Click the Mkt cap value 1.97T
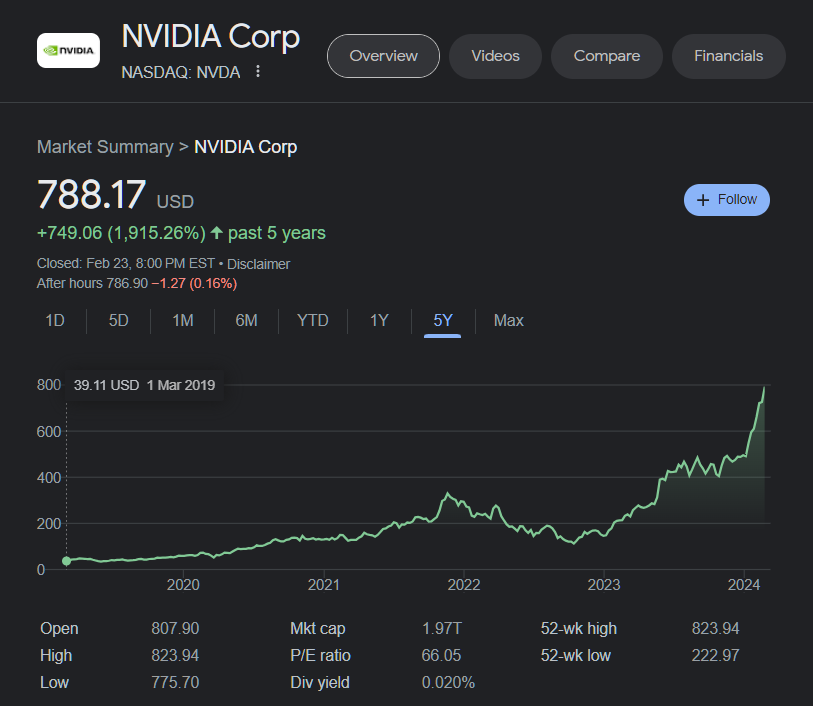Screen dimensions: 813x706 442,628
